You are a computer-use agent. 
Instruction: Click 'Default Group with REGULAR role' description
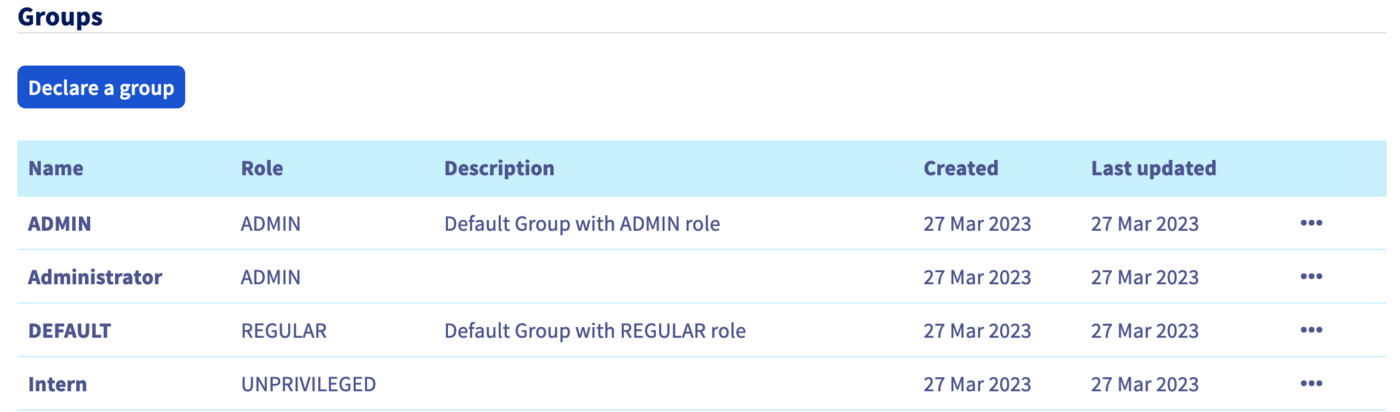pos(595,330)
